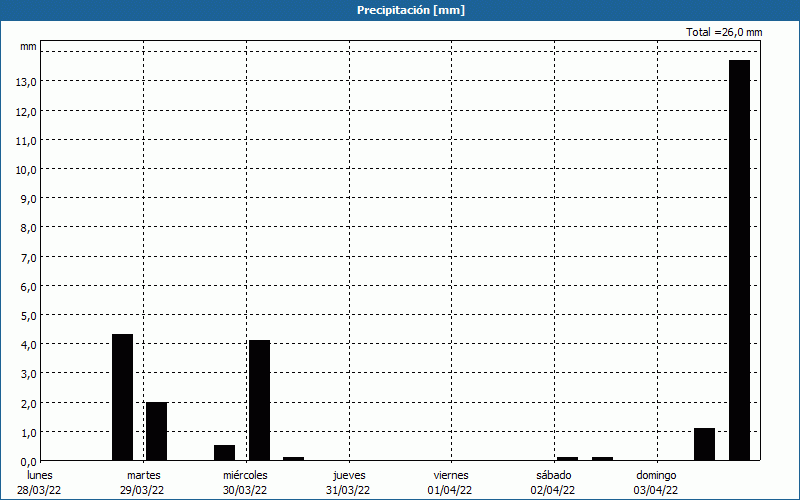Image resolution: width=800 pixels, height=500 pixels.
Task: Select the Total =26,0 mm label
Action: click(x=724, y=32)
